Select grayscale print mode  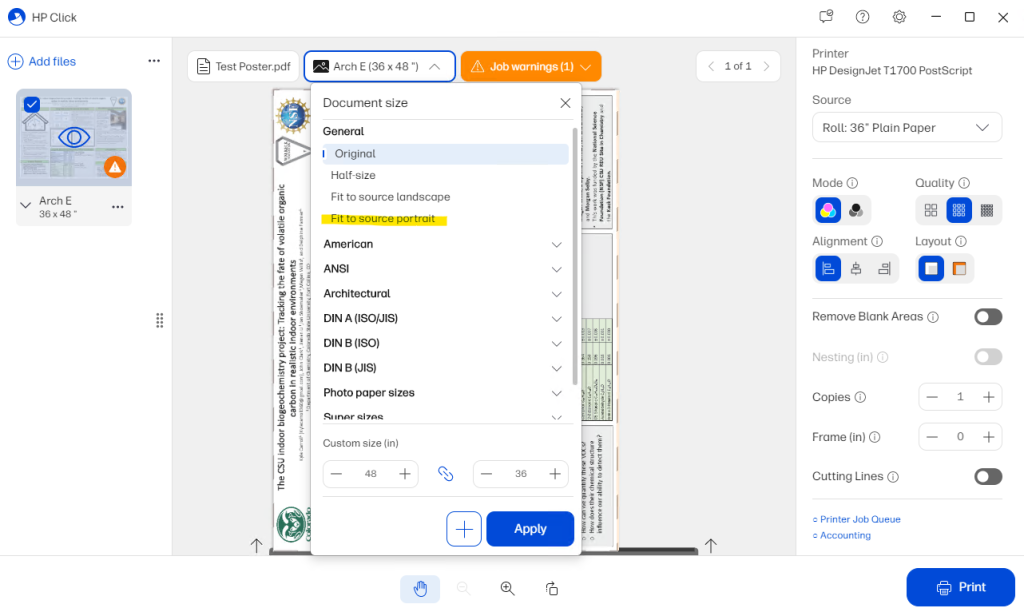click(856, 210)
